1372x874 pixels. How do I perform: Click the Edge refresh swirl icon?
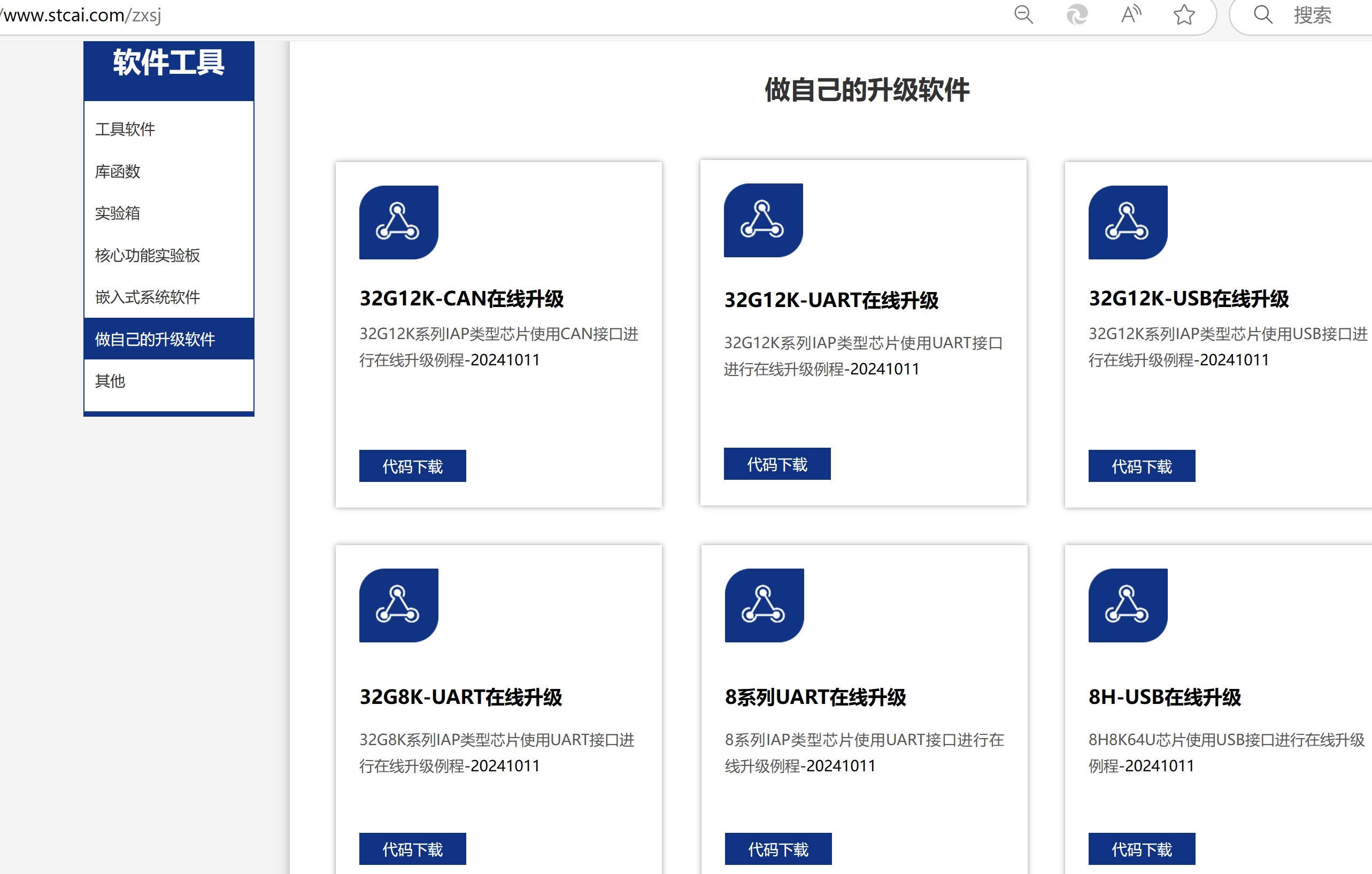coord(1076,14)
